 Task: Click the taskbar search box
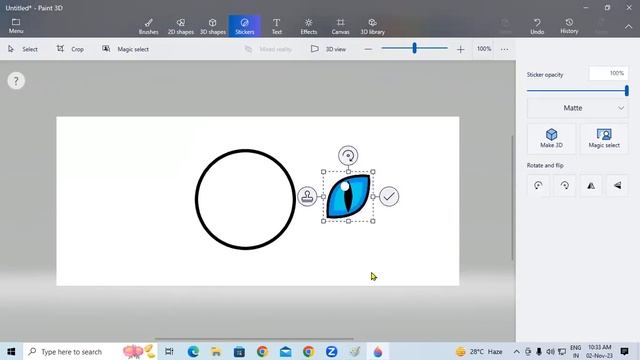(x=91, y=351)
